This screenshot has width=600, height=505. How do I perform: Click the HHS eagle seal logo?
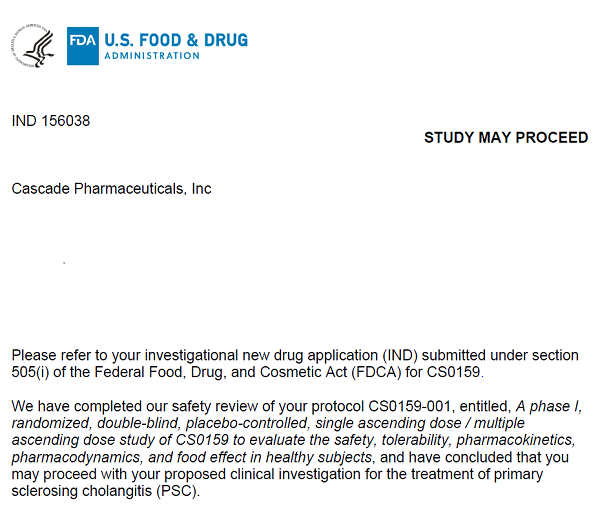37,46
